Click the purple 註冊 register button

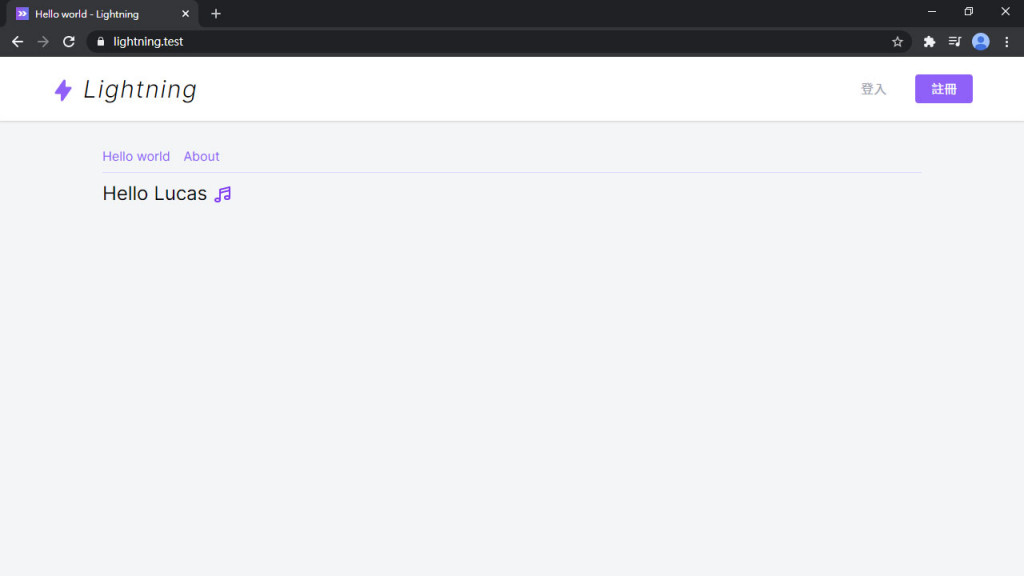coord(944,89)
